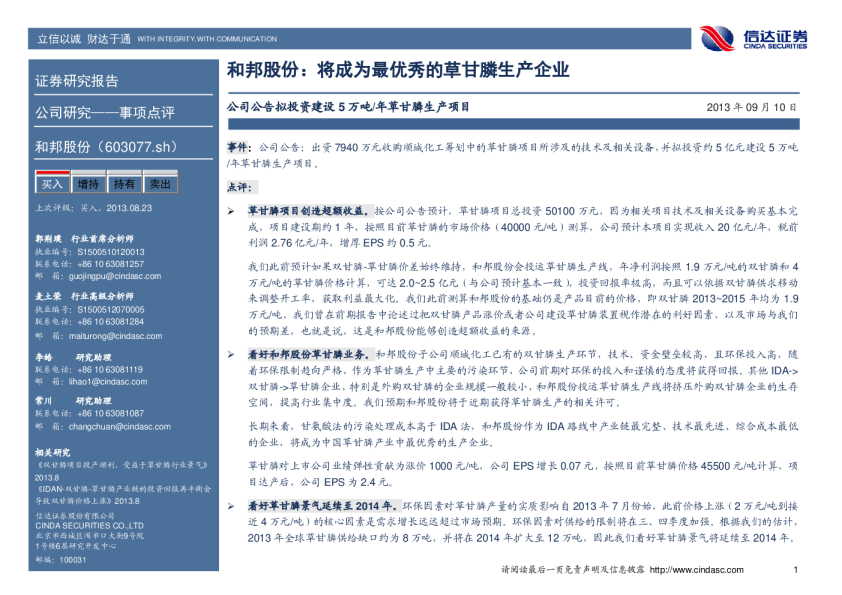
Task: Select the 持有 rating box
Action: point(124,184)
